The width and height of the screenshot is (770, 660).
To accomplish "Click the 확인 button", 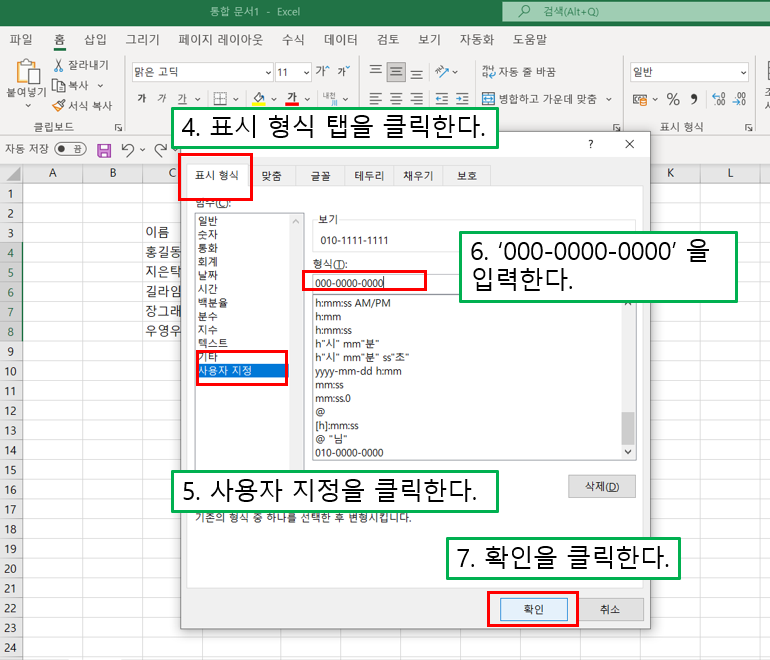I will click(534, 609).
